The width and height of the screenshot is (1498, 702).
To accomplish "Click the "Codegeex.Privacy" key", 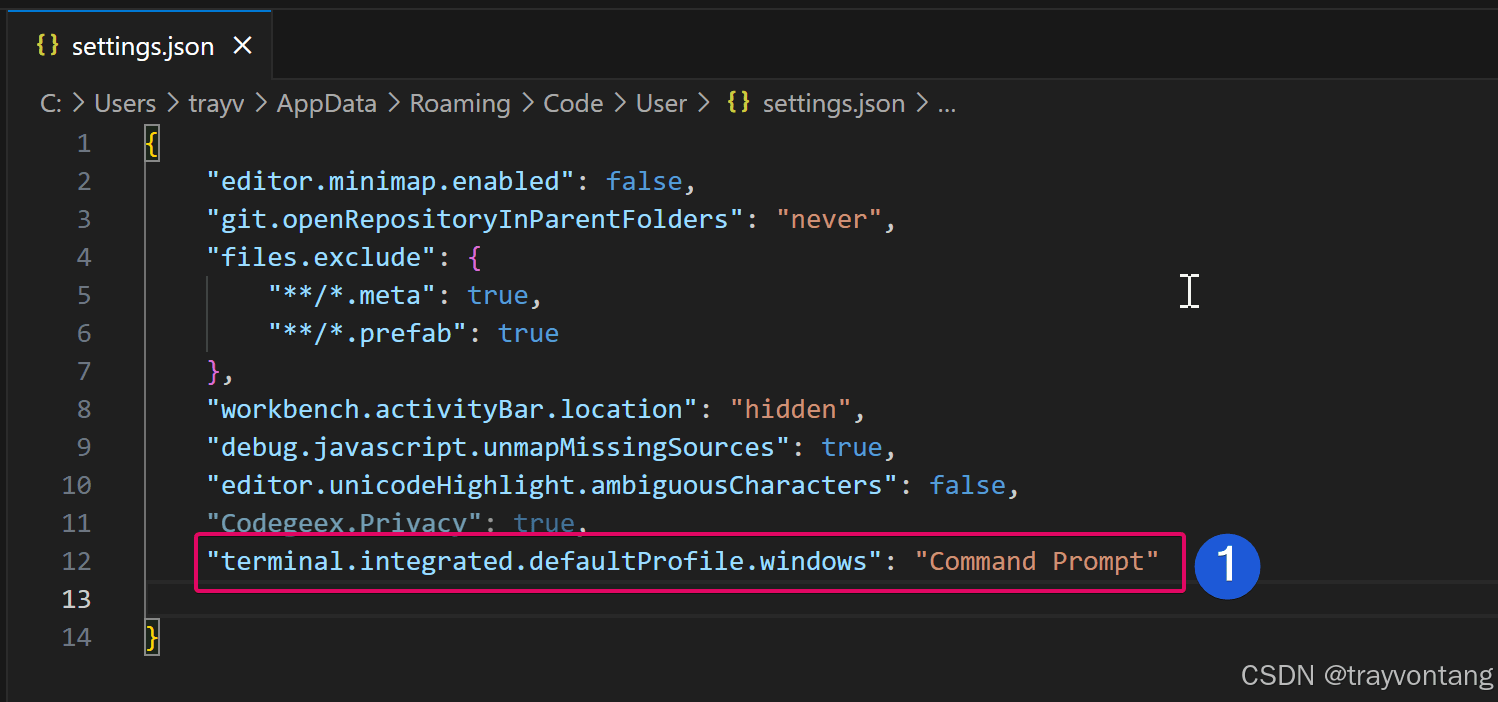I will click(344, 523).
